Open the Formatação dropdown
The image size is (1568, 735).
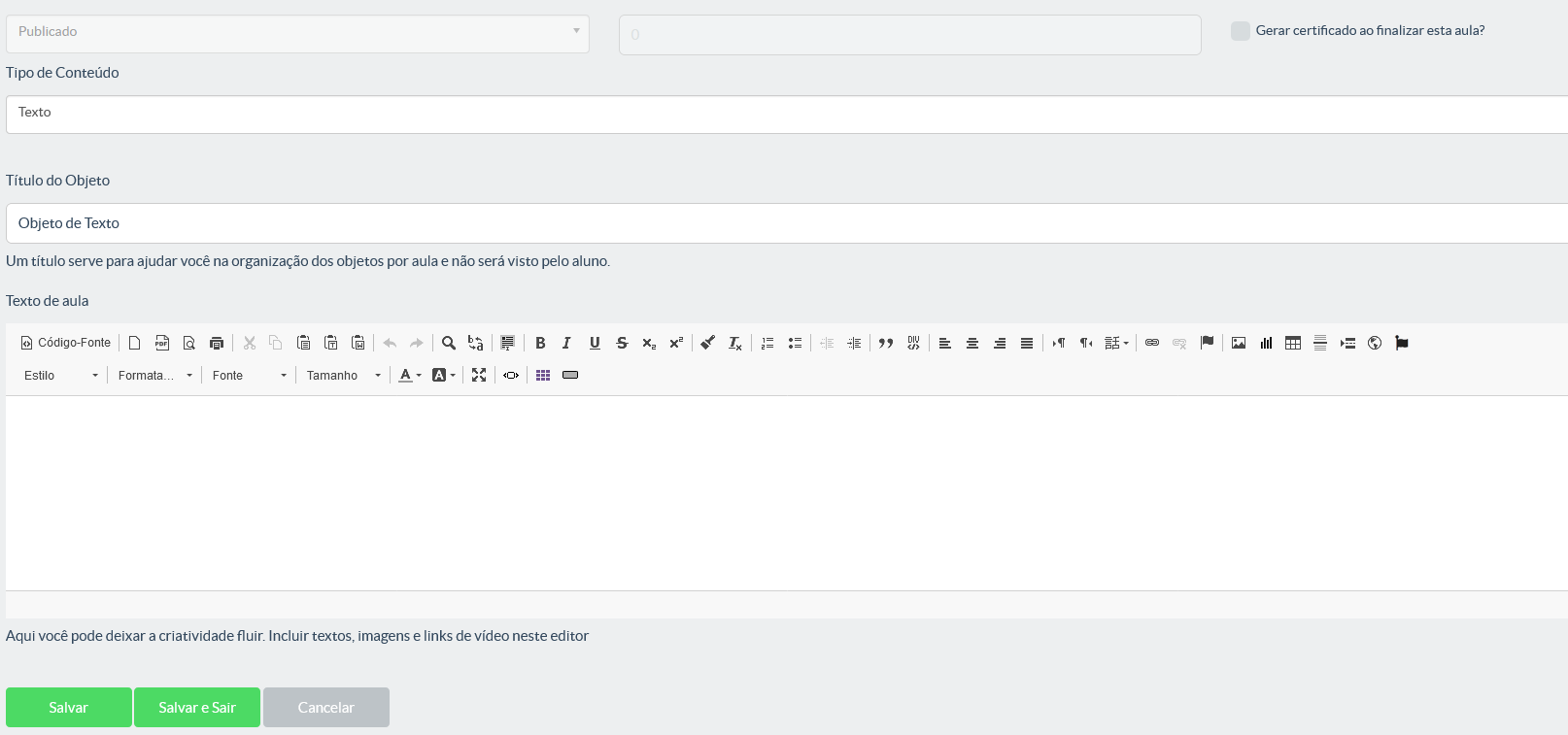[155, 375]
